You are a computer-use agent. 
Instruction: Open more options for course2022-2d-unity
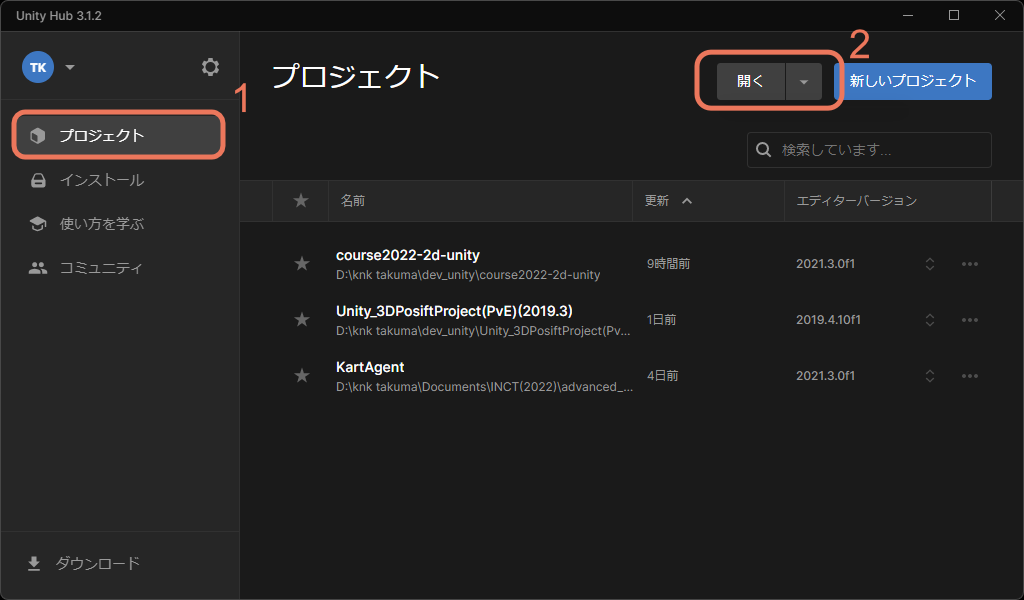click(970, 264)
